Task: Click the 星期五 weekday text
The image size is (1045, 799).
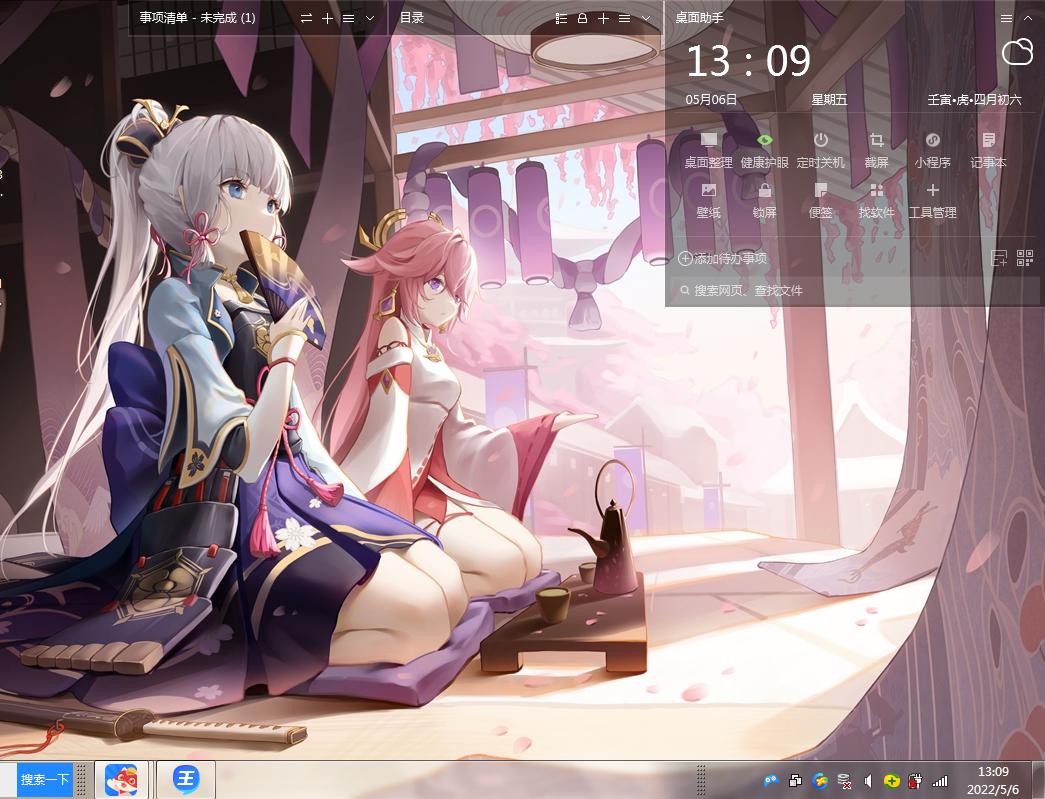Action: [x=829, y=100]
